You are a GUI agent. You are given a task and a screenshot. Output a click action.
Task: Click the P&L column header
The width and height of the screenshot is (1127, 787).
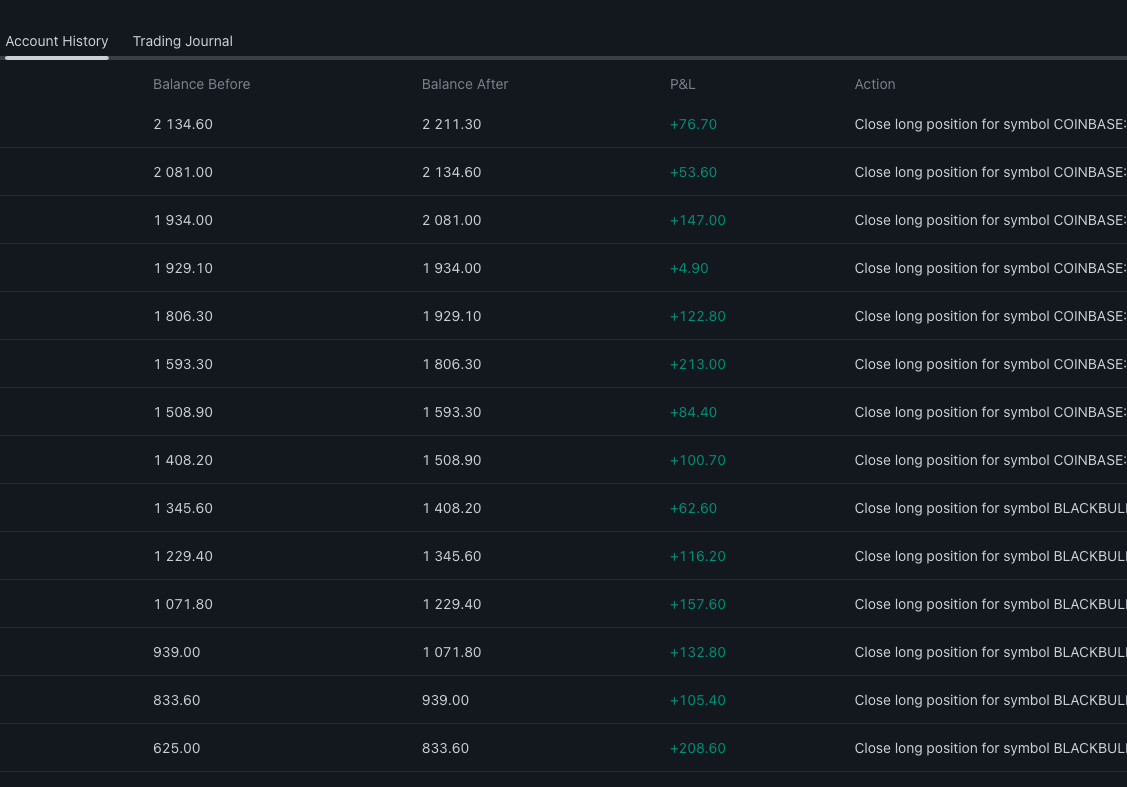pos(682,84)
